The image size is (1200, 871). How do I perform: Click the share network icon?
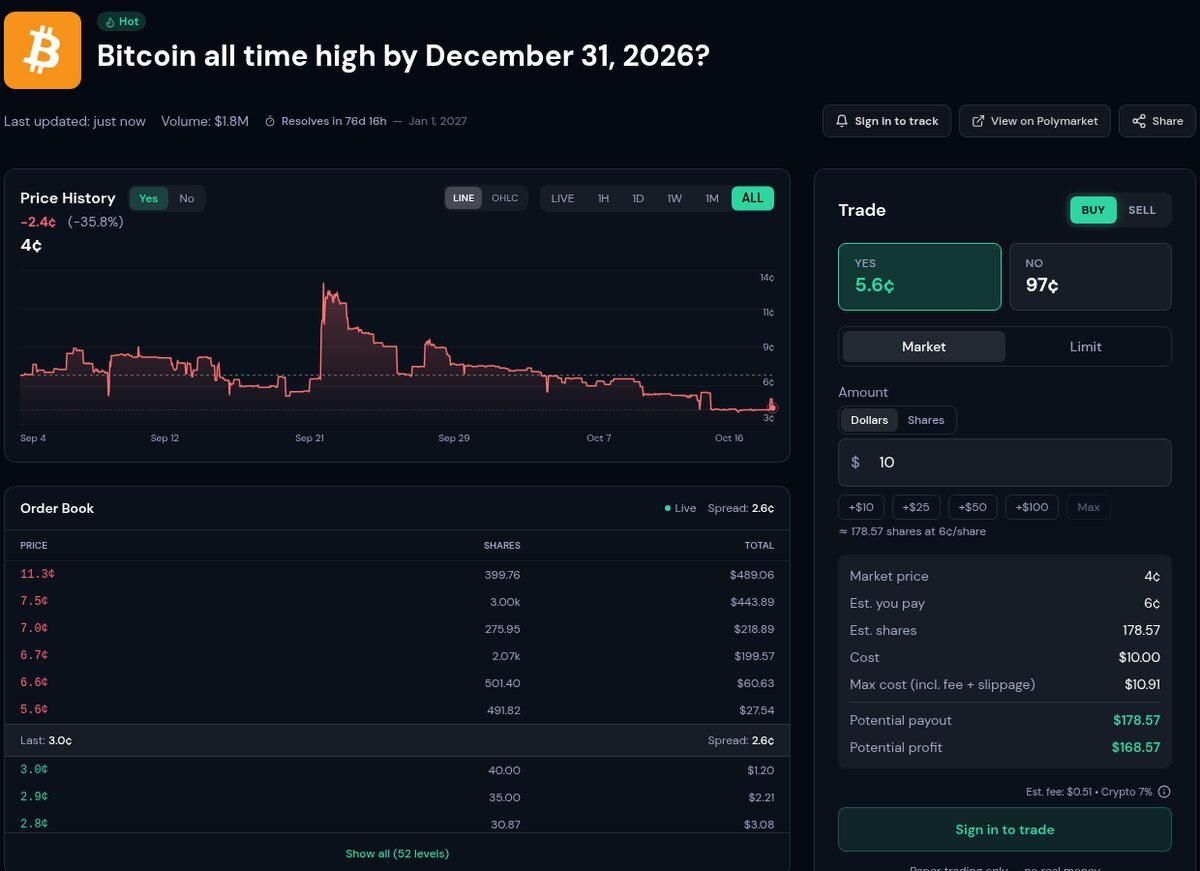pyautogui.click(x=1139, y=121)
